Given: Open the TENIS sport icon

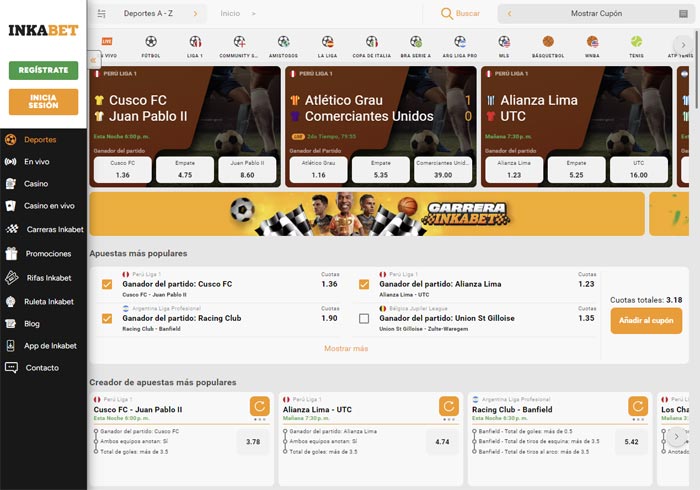Looking at the screenshot, I should (637, 42).
